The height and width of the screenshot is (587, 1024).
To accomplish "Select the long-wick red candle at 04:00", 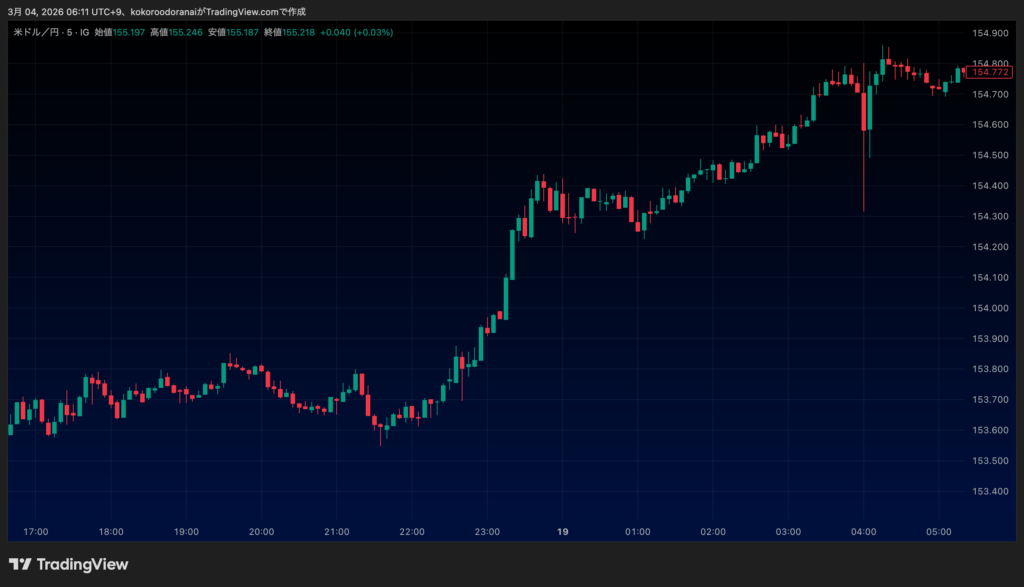I will tap(863, 108).
